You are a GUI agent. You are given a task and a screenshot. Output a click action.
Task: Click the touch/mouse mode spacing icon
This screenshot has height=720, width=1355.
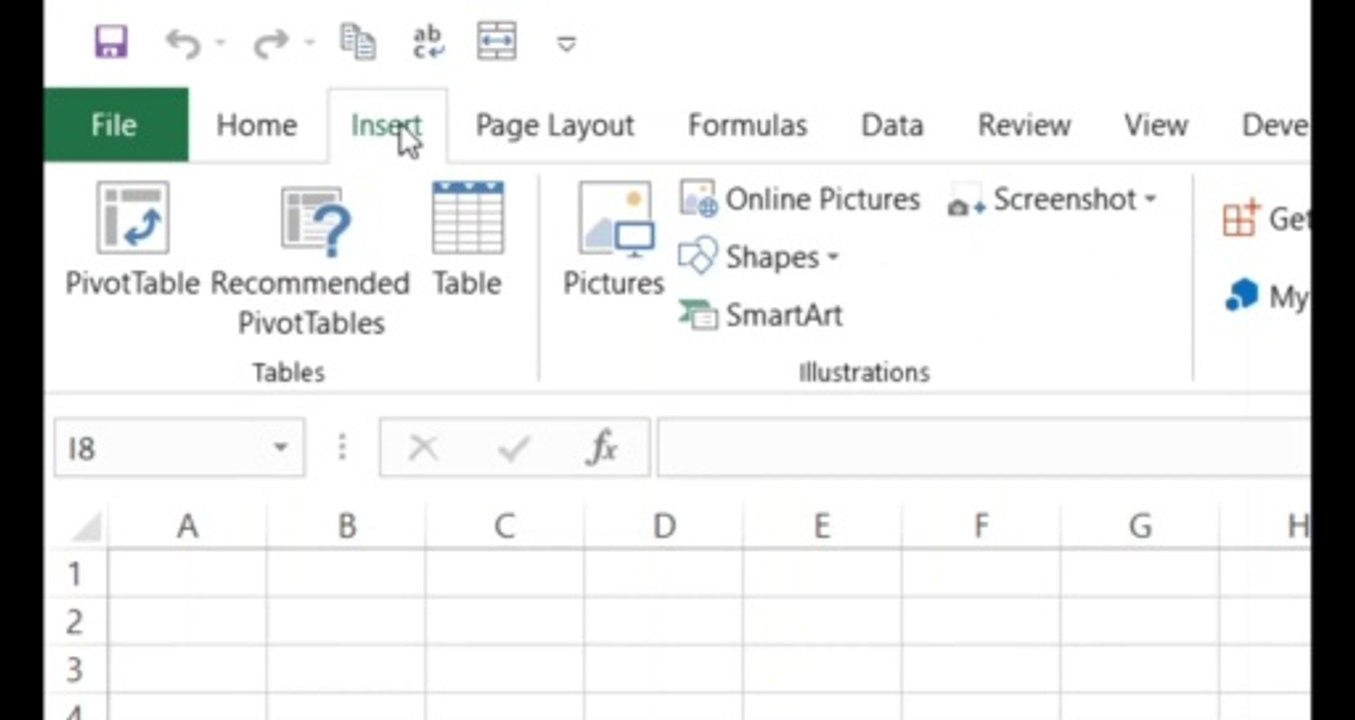pyautogui.click(x=497, y=42)
